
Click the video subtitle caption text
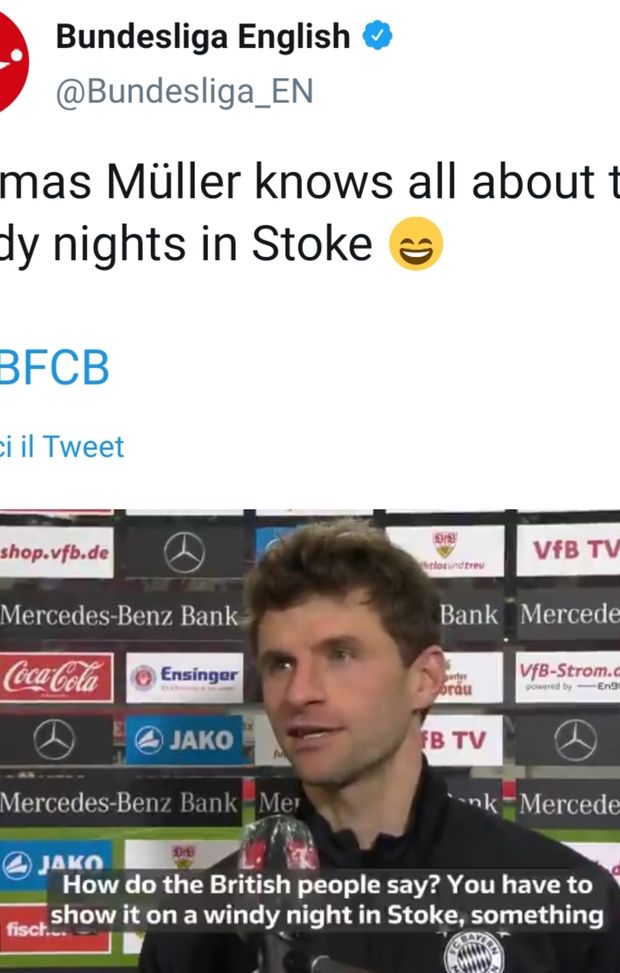[326, 900]
